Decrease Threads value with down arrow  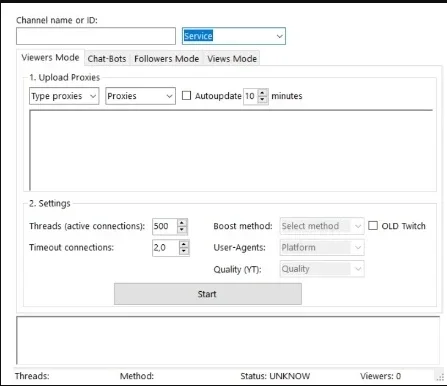182,230
